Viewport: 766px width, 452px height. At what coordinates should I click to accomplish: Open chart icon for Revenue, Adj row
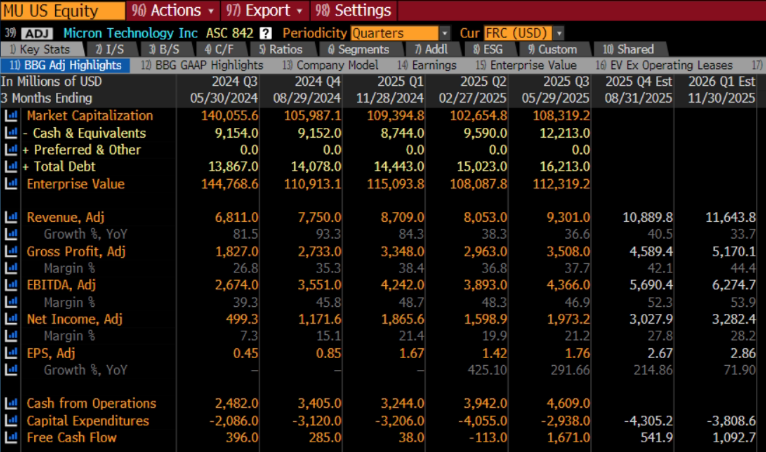point(11,217)
